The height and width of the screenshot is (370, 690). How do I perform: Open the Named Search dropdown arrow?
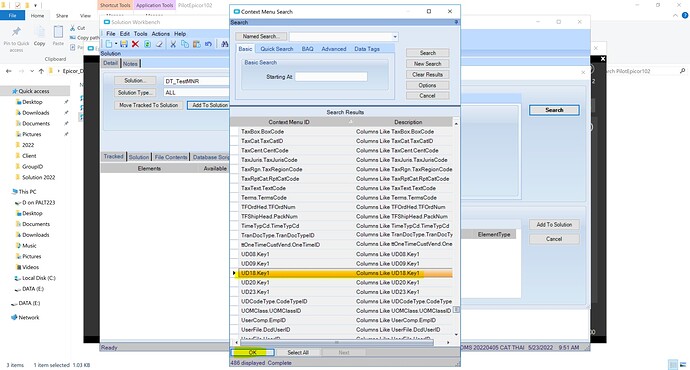[395, 37]
